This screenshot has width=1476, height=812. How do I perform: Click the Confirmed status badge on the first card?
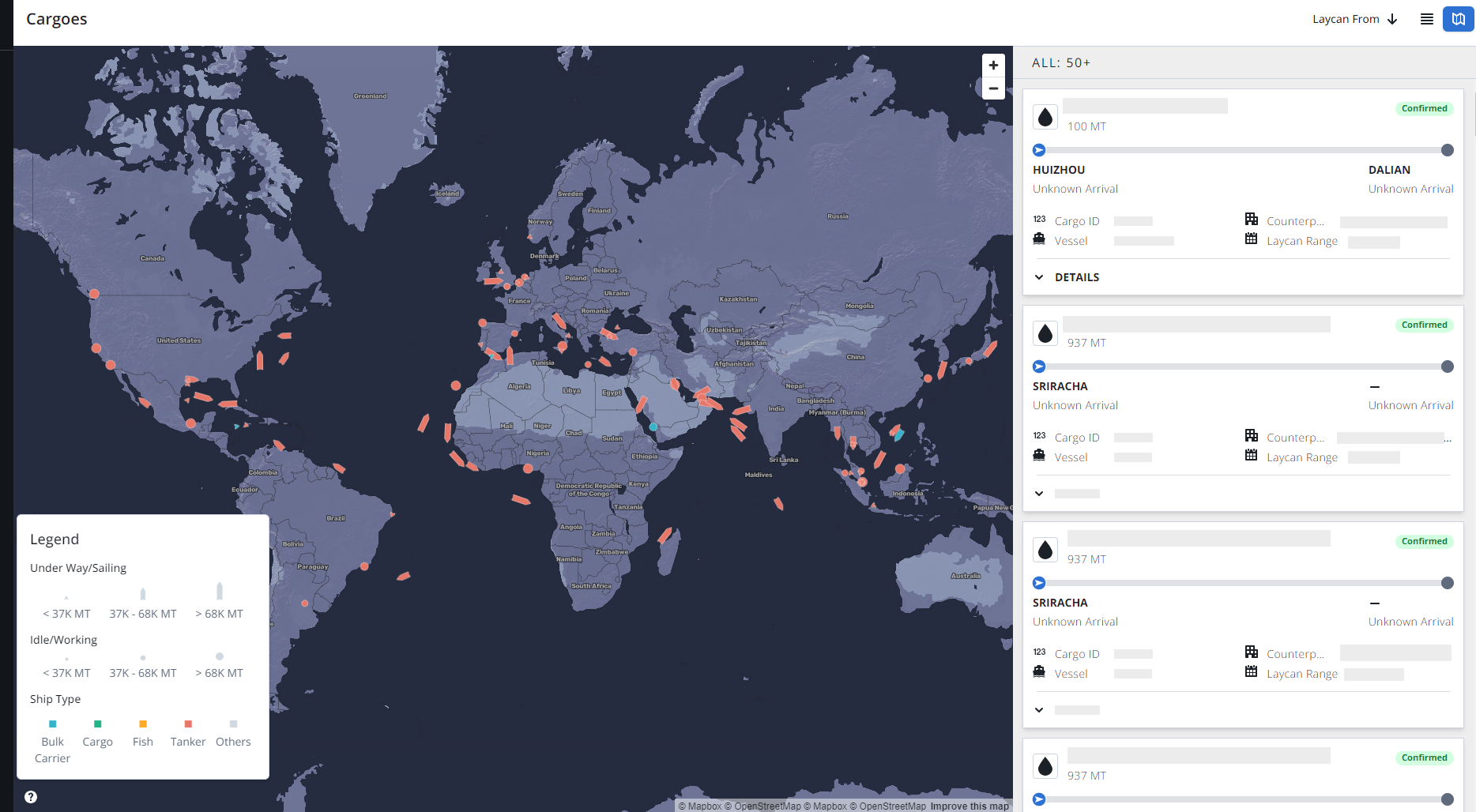coord(1424,108)
